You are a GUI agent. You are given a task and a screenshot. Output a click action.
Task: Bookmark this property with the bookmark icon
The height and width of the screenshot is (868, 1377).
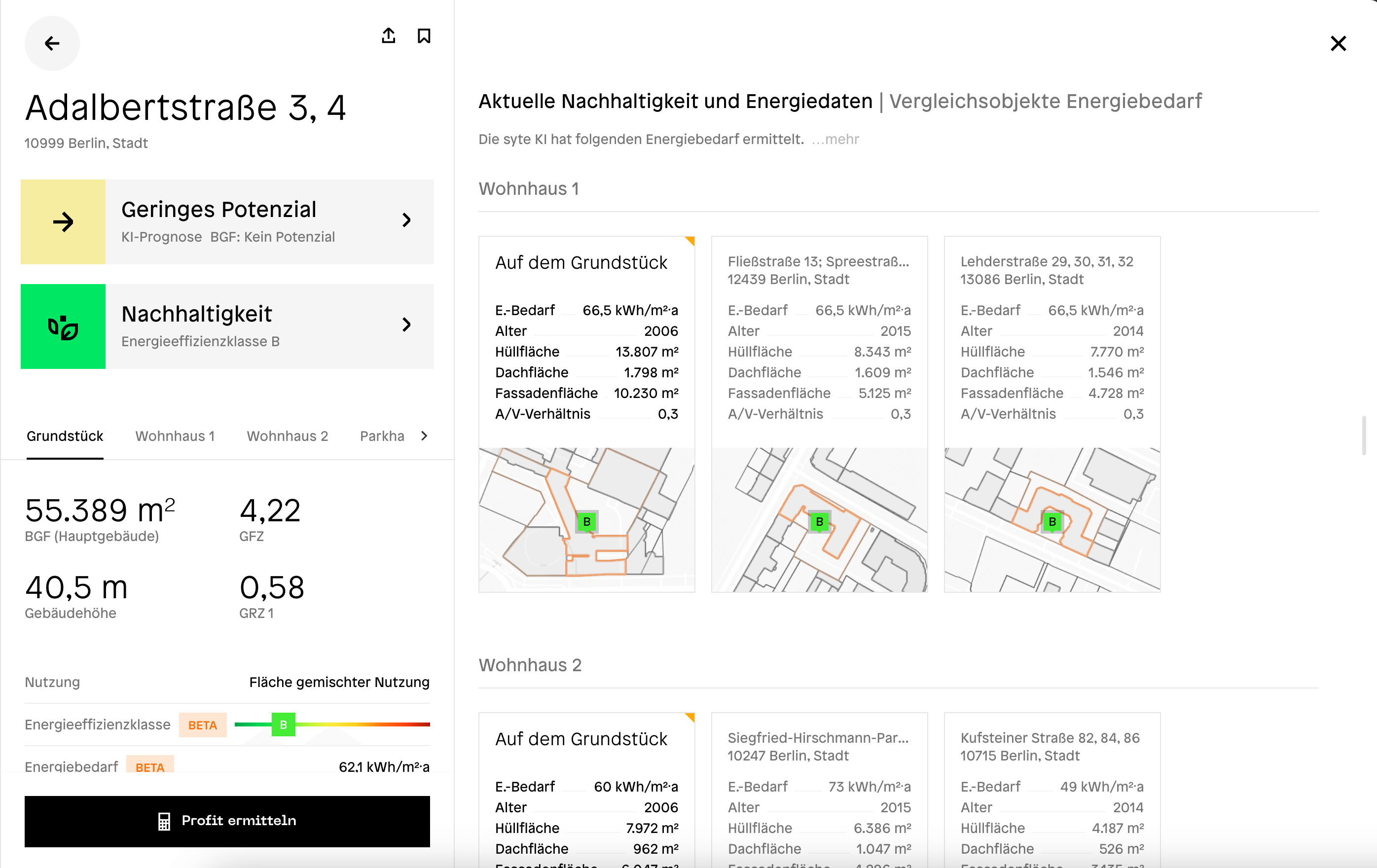424,36
